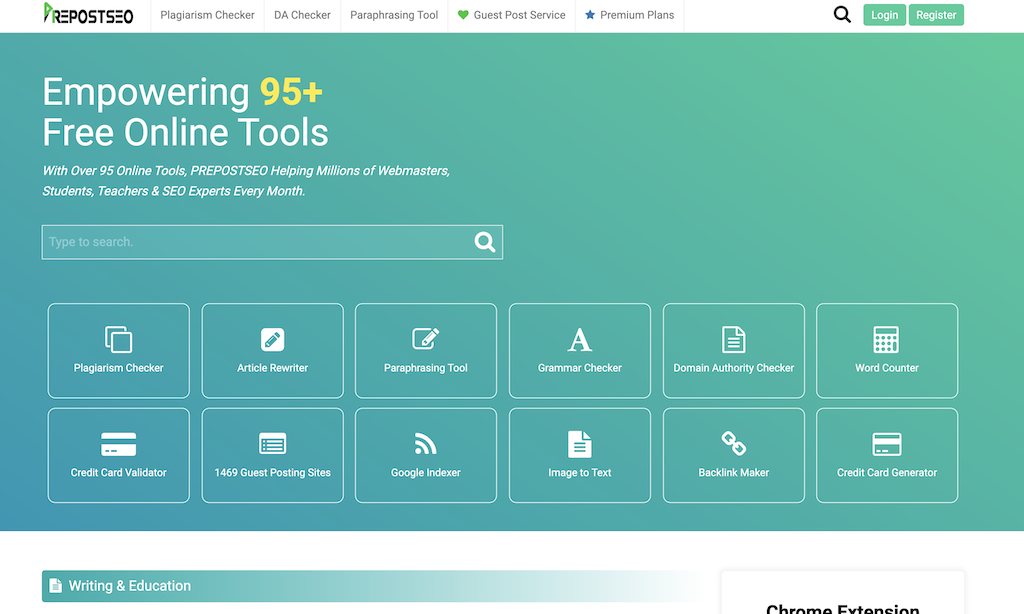1024x614 pixels.
Task: Open Premium Plans menu item
Action: 630,15
